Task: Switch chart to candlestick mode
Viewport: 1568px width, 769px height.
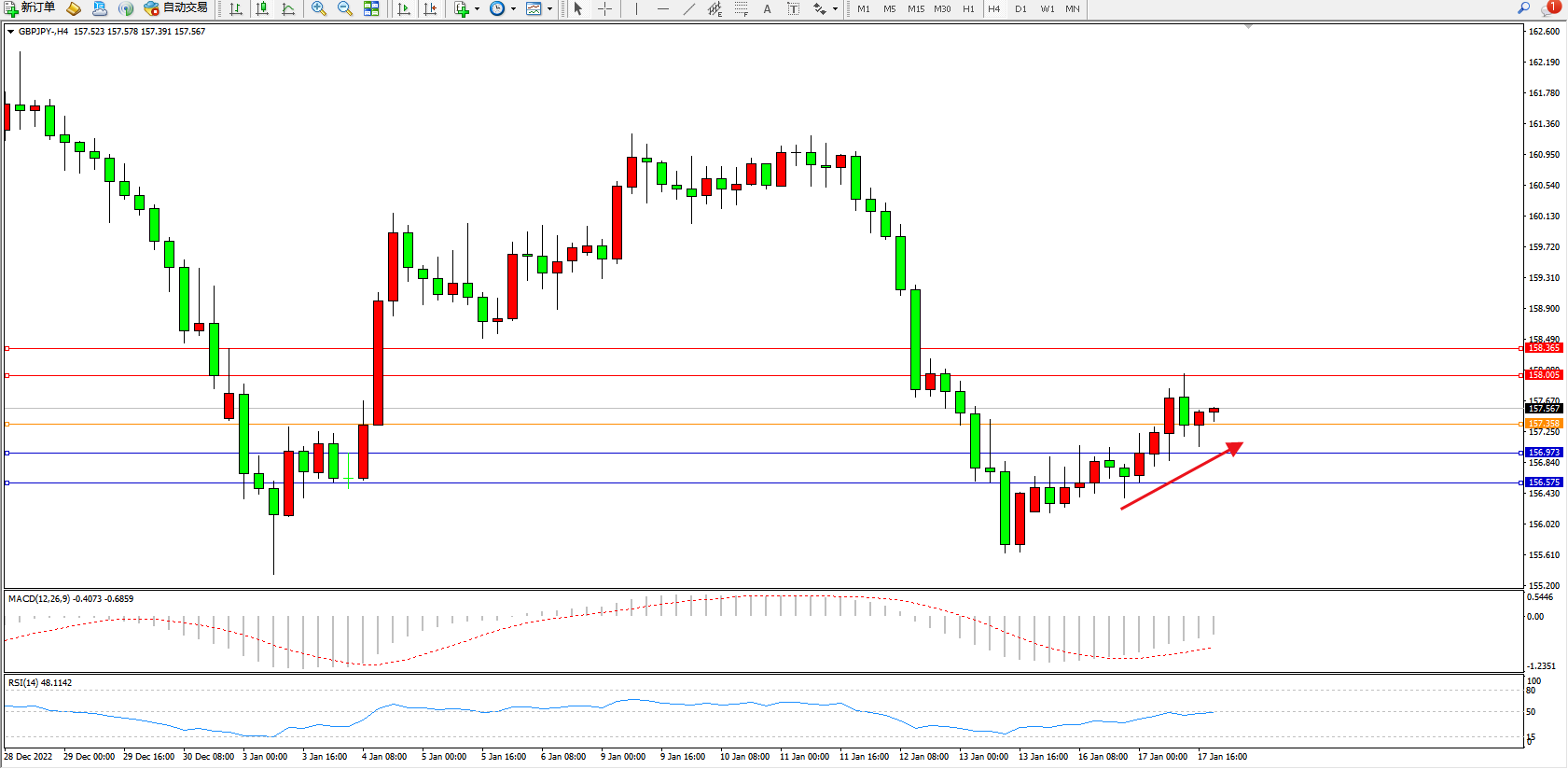Action: pyautogui.click(x=262, y=8)
